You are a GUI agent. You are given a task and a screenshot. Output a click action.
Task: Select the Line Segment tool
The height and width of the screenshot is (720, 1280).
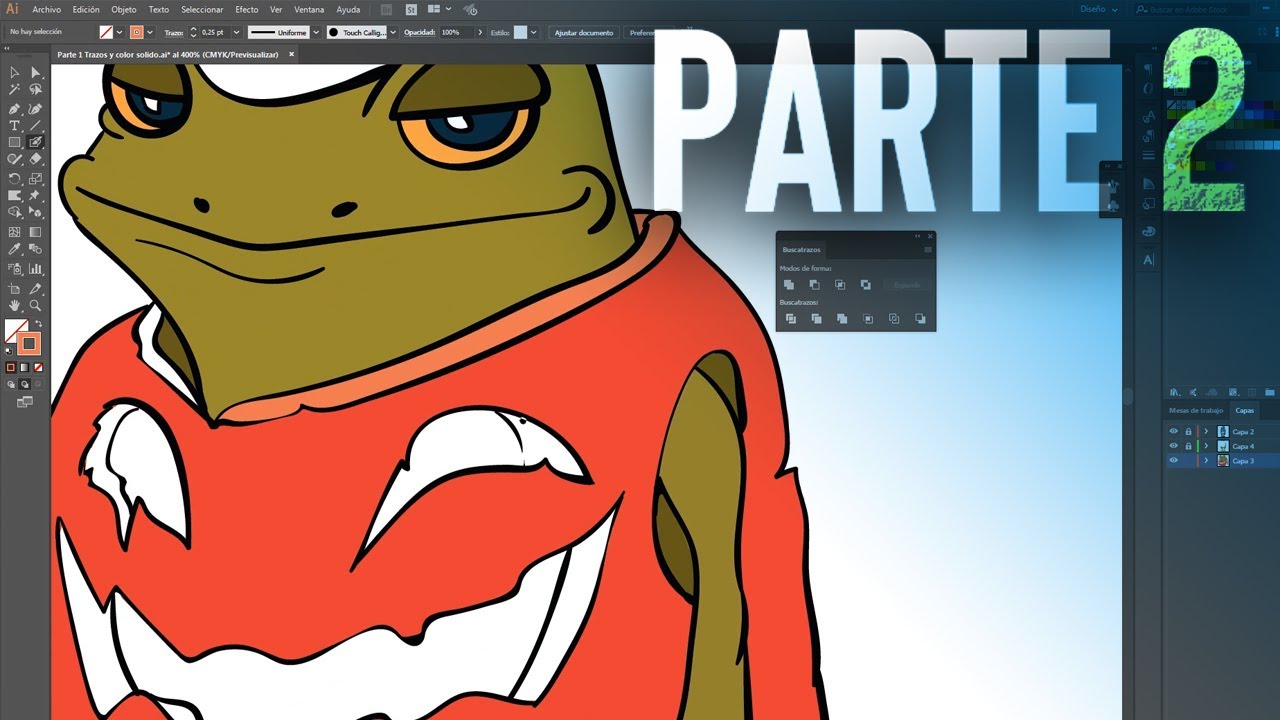pos(36,125)
